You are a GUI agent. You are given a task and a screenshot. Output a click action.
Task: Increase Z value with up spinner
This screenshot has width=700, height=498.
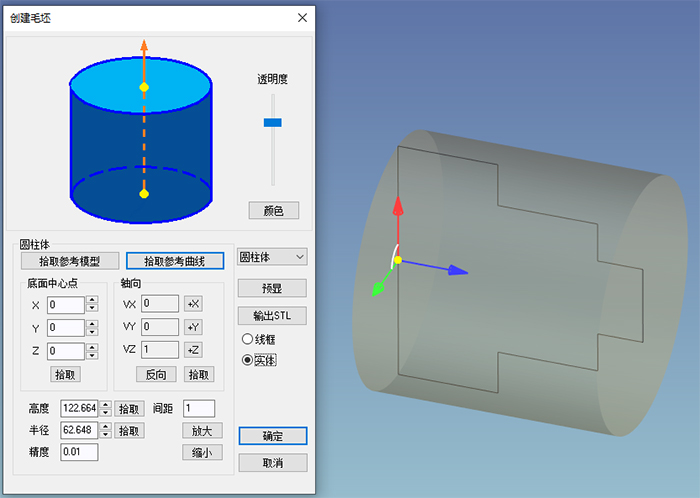[x=92, y=347]
